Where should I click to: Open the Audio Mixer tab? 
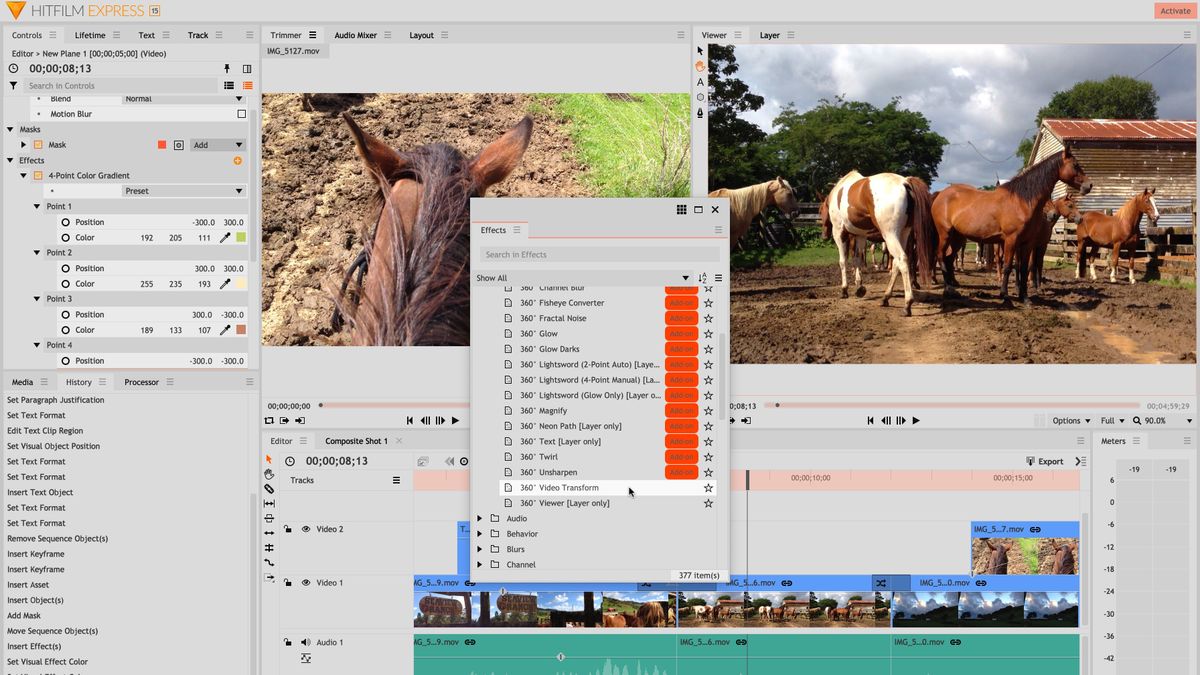355,33
